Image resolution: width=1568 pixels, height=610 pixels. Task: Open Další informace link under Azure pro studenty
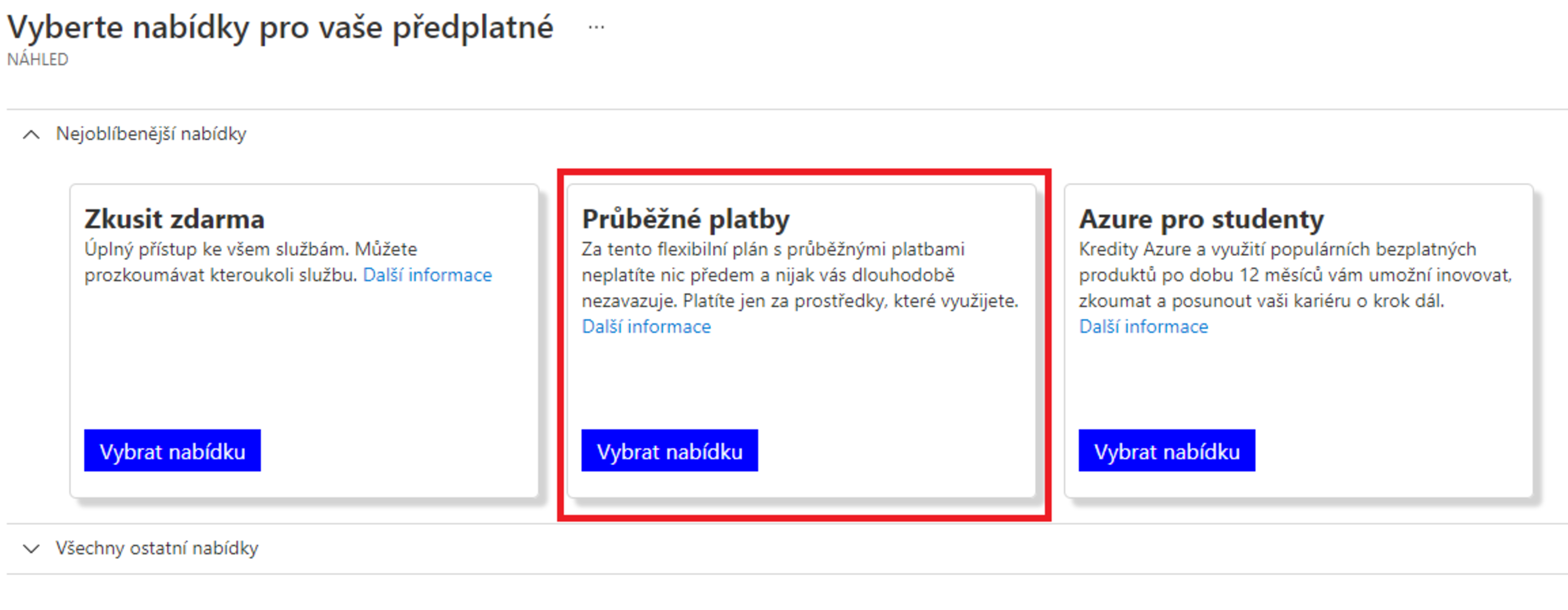pyautogui.click(x=1143, y=327)
